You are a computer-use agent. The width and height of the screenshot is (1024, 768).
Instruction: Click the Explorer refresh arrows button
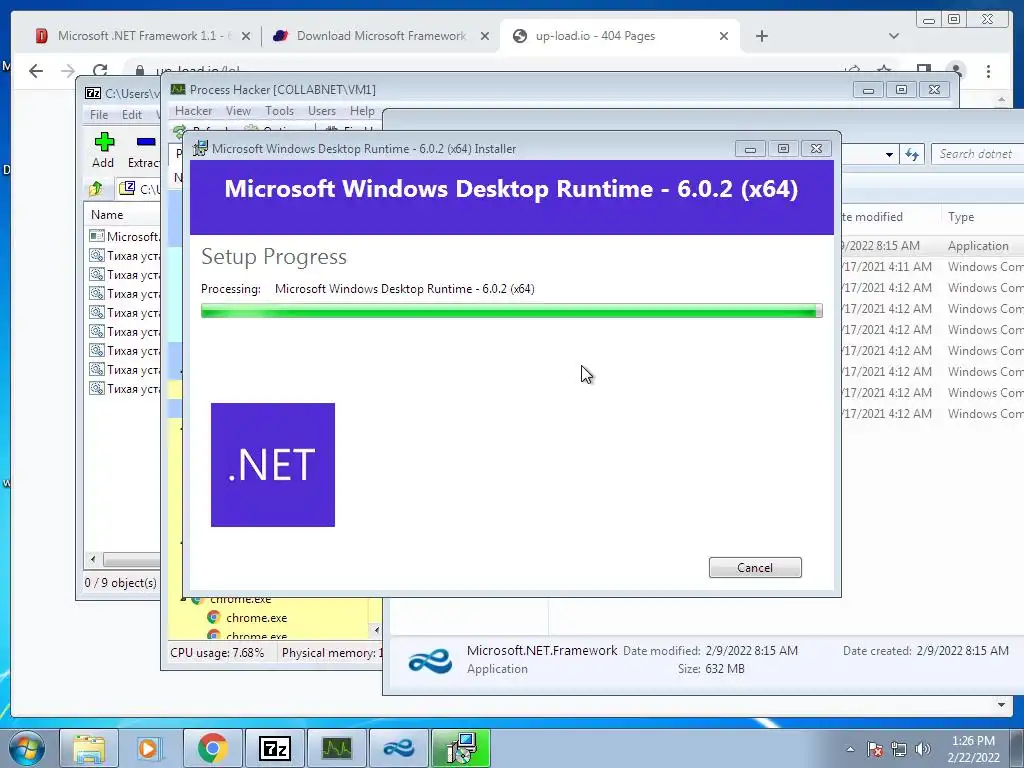point(912,154)
